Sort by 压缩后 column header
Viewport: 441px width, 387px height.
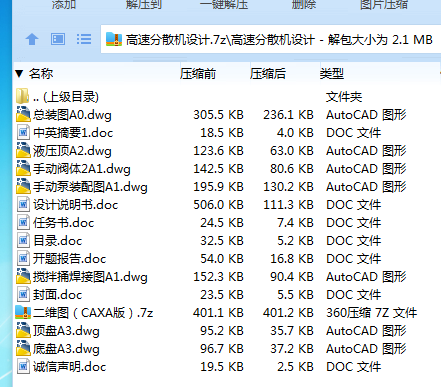(x=268, y=74)
